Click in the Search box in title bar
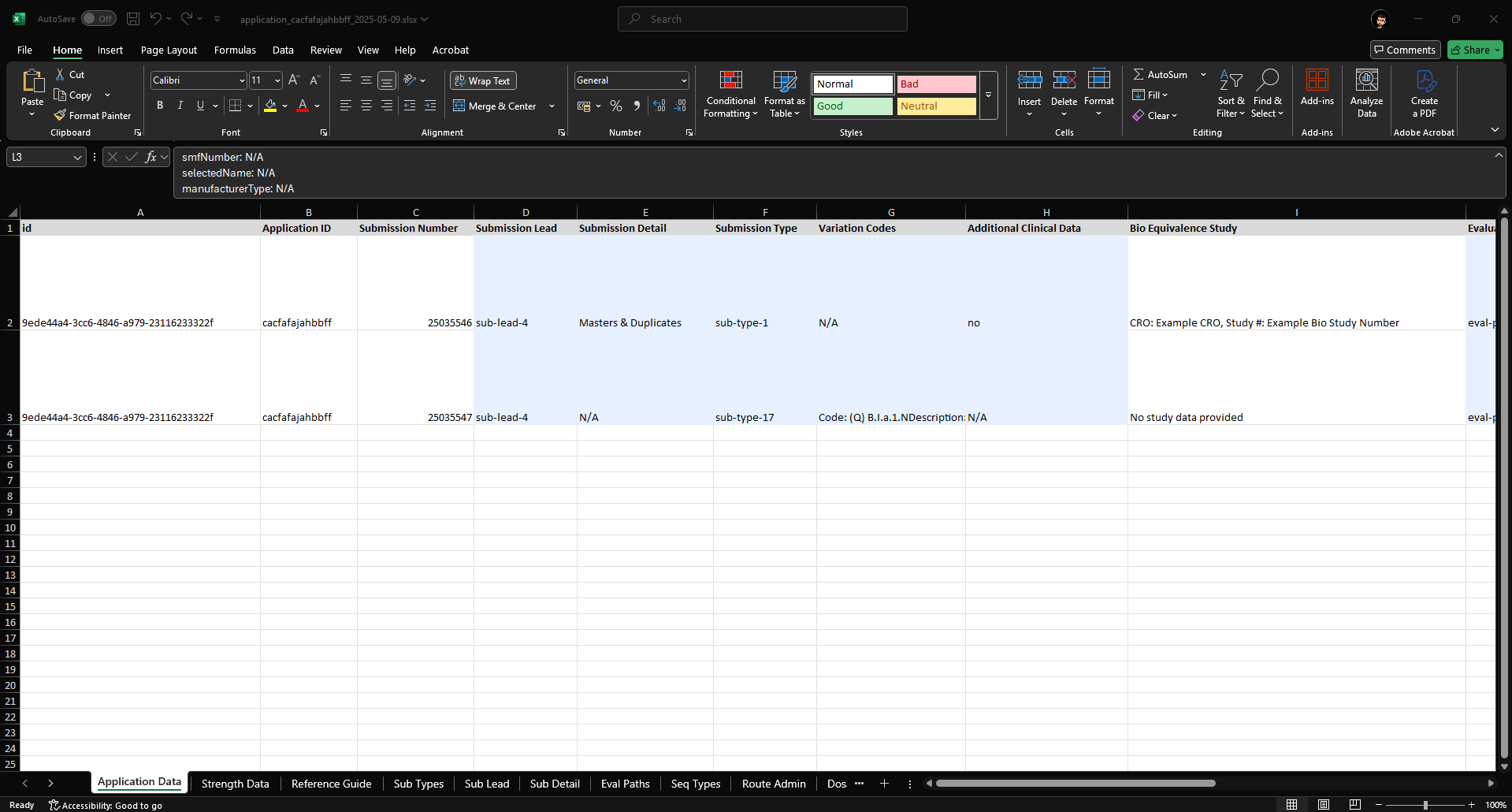This screenshot has width=1512, height=812. [763, 19]
